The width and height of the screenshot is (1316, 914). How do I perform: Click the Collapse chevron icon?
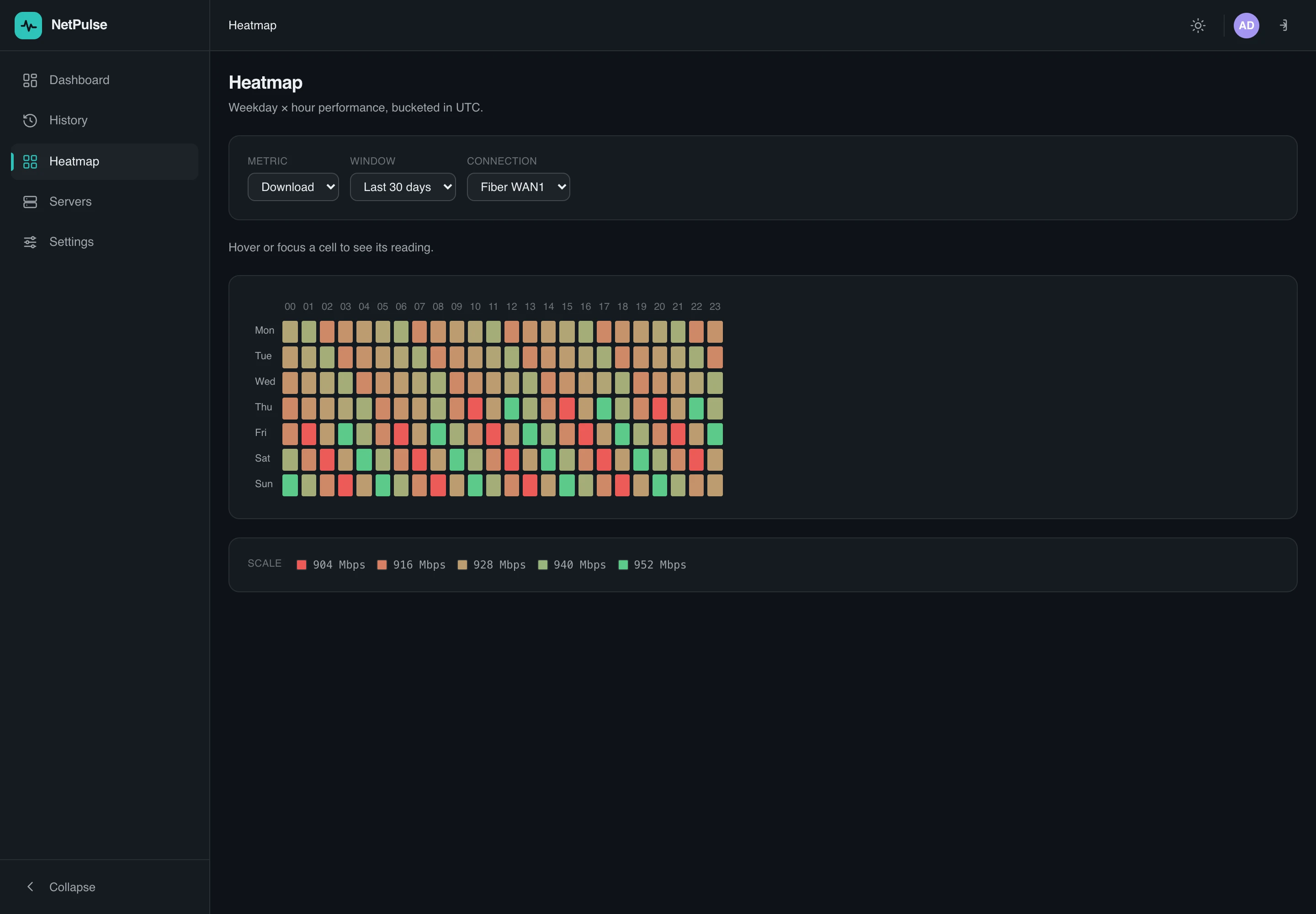[x=30, y=887]
